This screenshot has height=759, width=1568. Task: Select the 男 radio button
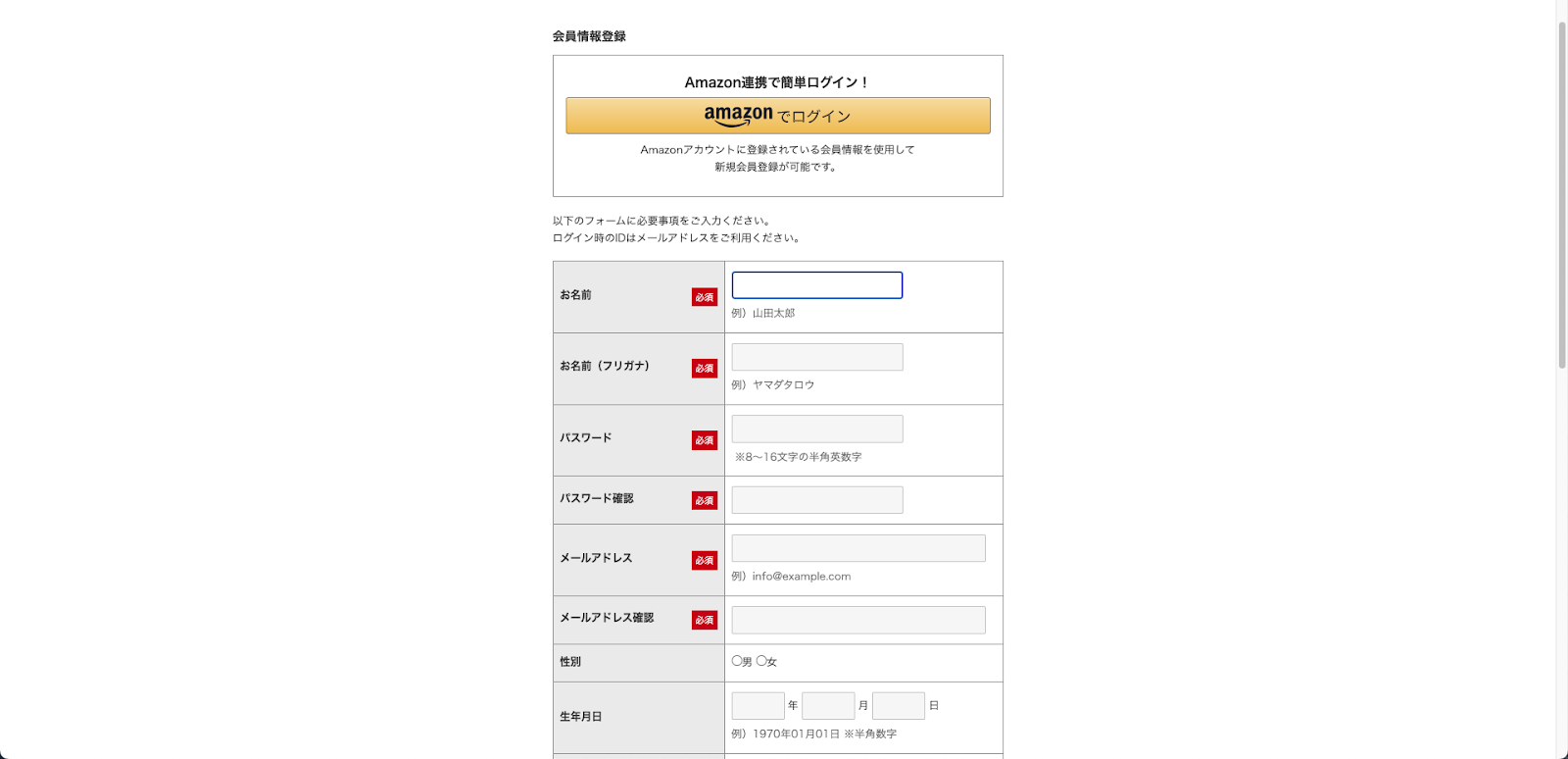pos(737,661)
